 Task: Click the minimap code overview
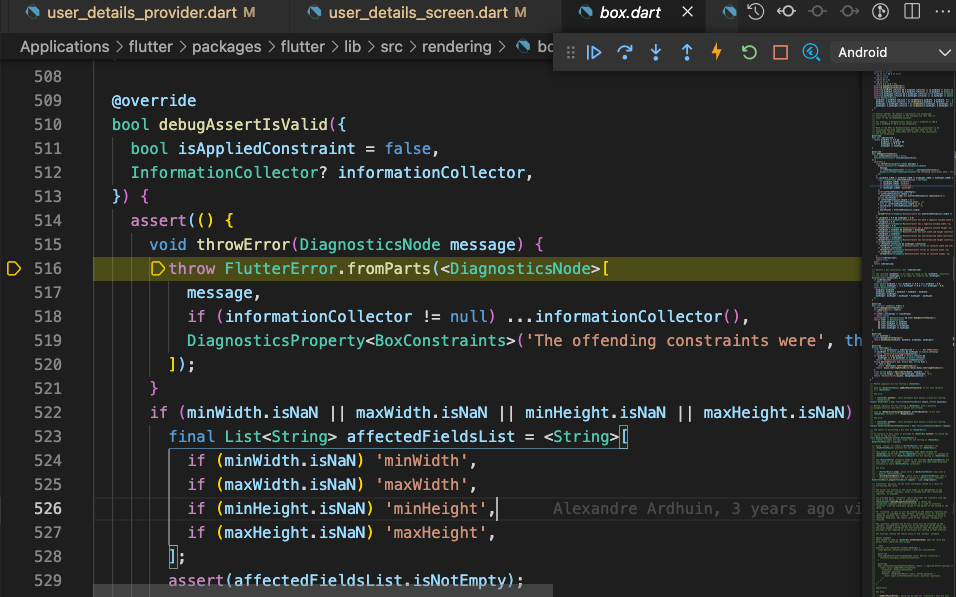point(912,333)
